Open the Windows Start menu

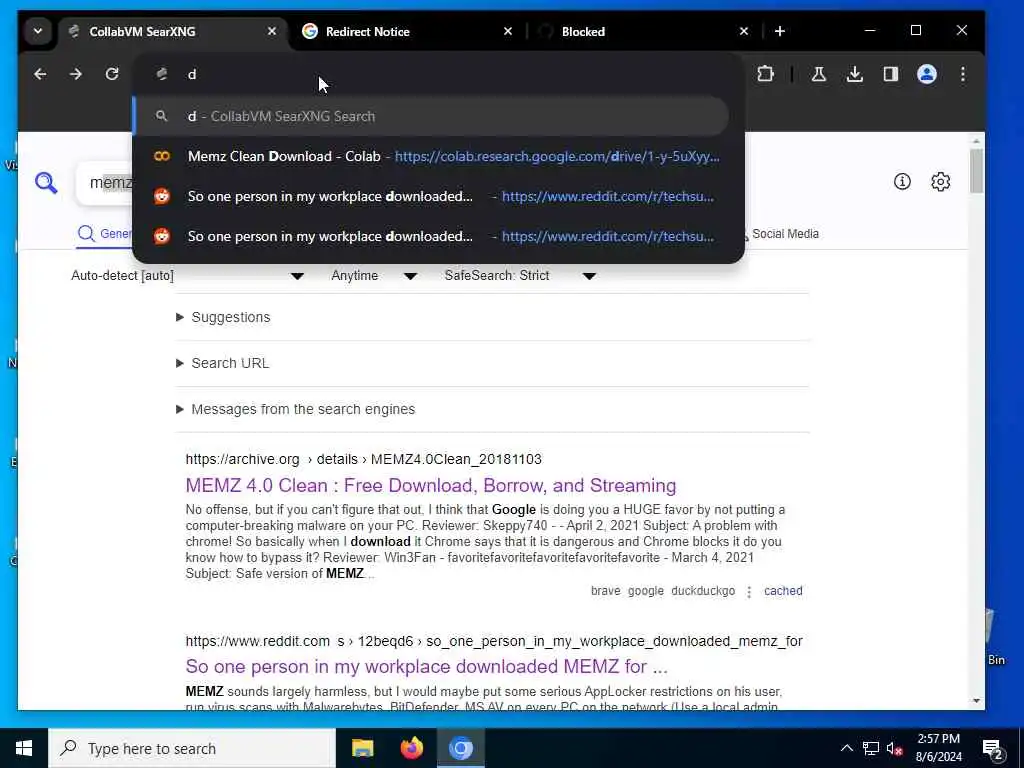point(24,748)
